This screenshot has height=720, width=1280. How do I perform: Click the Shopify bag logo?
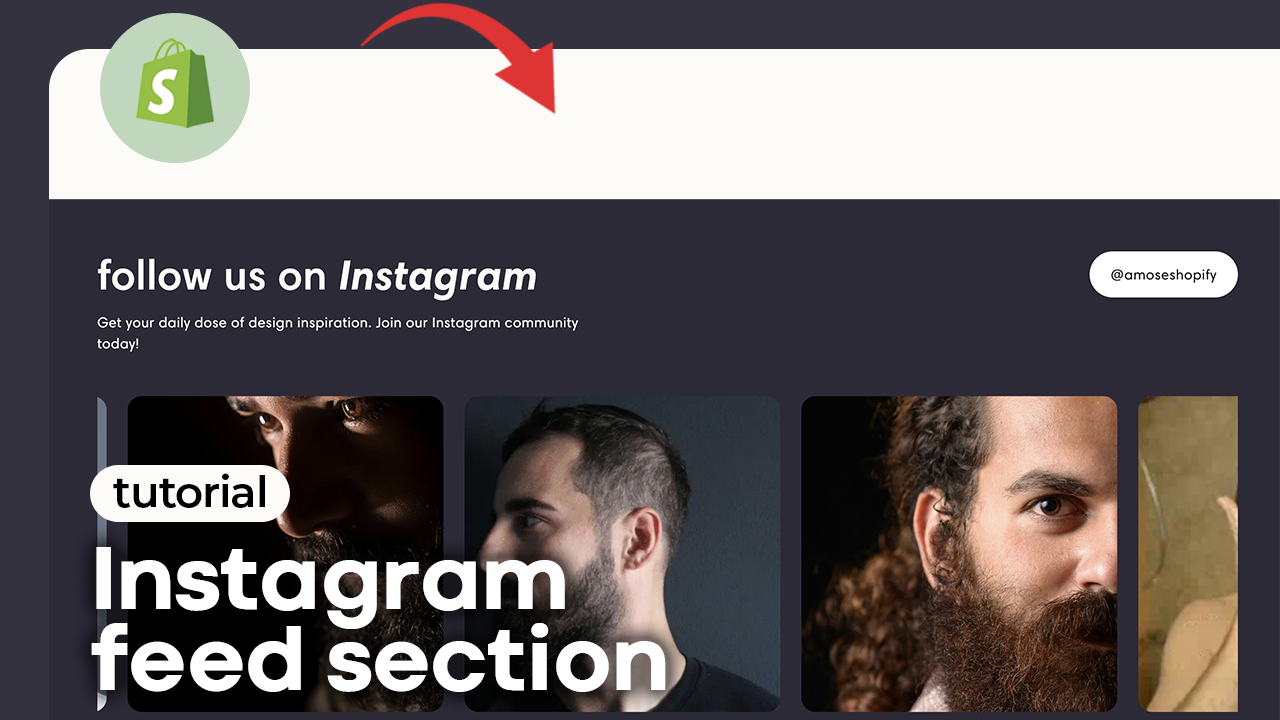pos(175,88)
